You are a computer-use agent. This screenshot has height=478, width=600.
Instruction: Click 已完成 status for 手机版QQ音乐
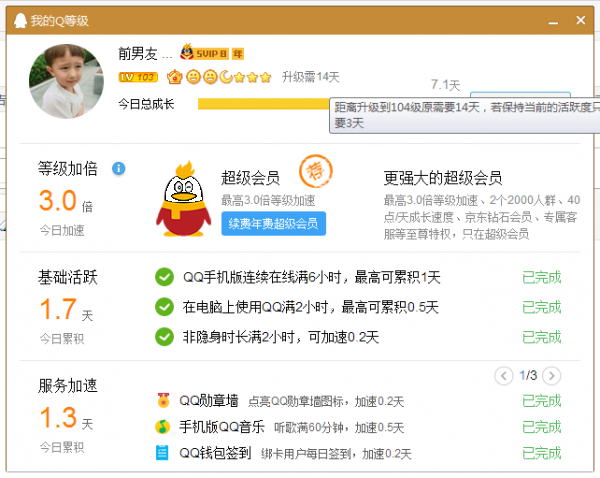542,427
